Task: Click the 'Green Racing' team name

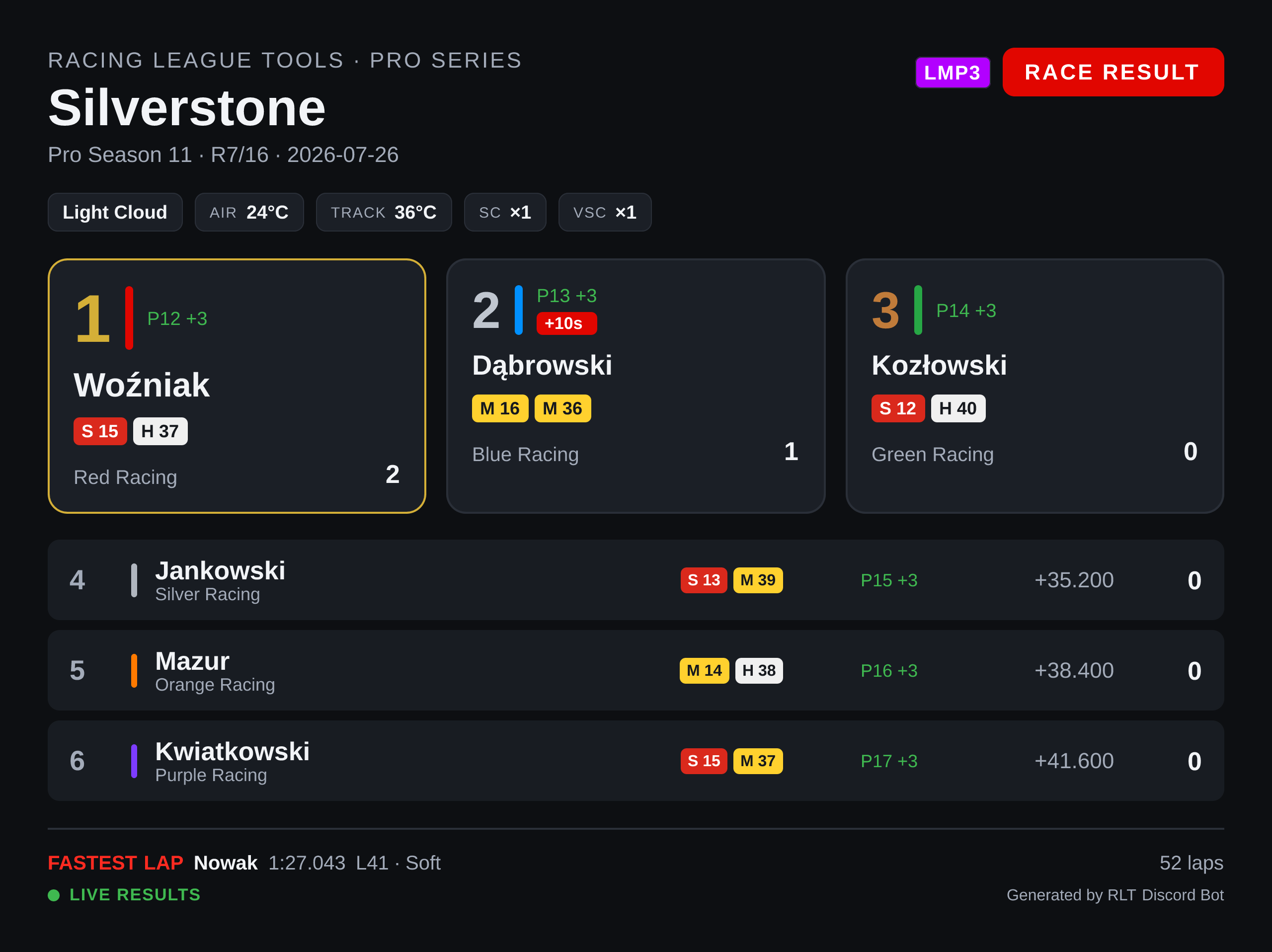Action: [932, 454]
